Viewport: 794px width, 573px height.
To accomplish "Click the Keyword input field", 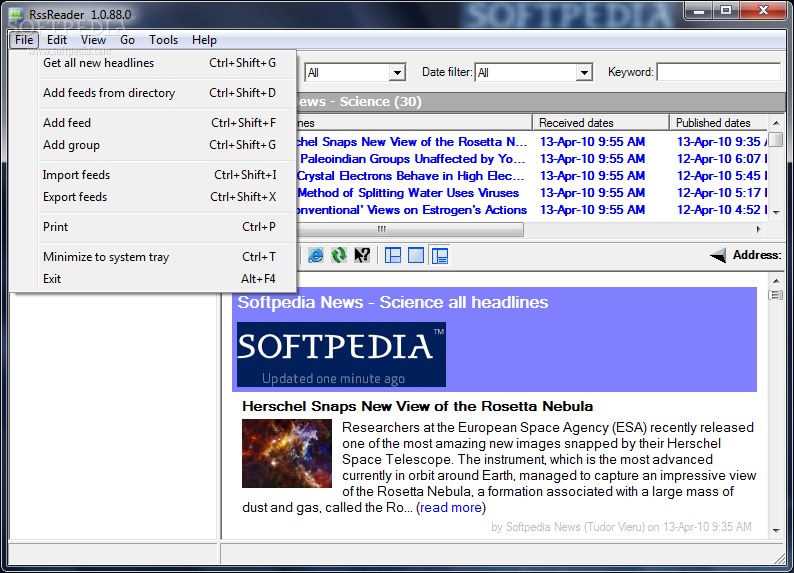I will (x=719, y=72).
